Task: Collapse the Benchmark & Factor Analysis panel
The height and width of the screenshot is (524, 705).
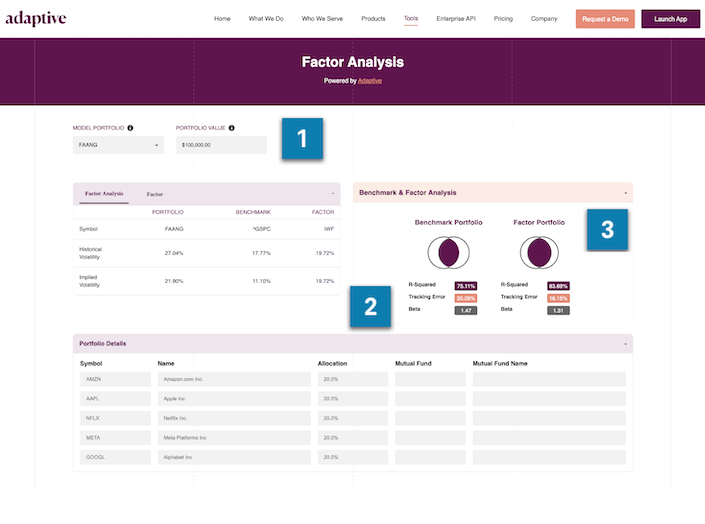Action: 625,193
